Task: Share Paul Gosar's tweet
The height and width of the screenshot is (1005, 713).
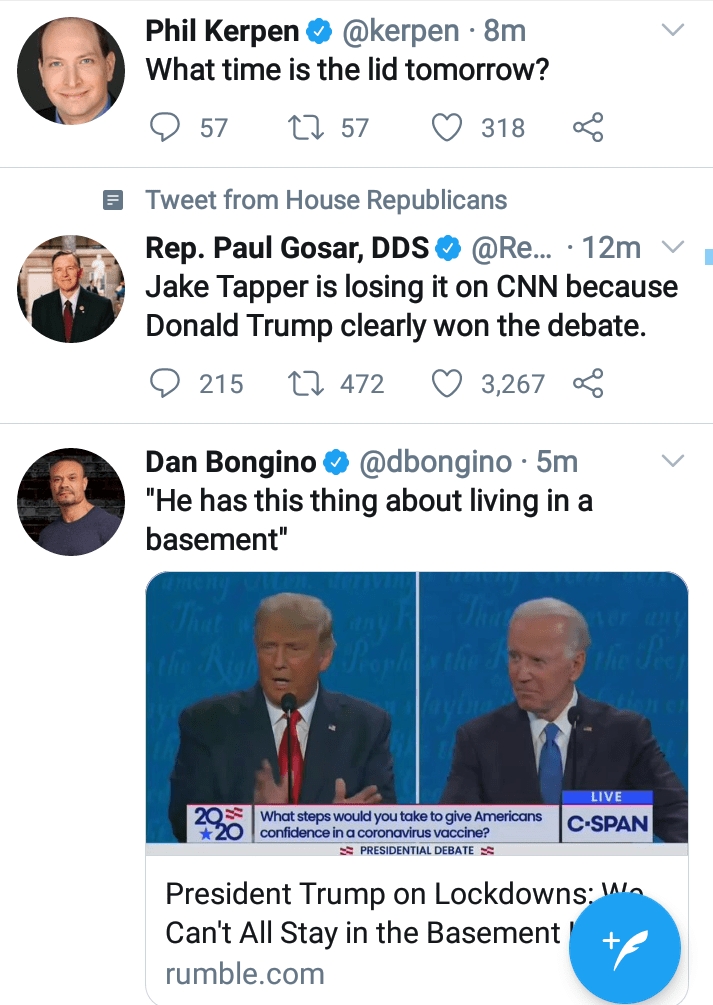Action: pos(588,383)
